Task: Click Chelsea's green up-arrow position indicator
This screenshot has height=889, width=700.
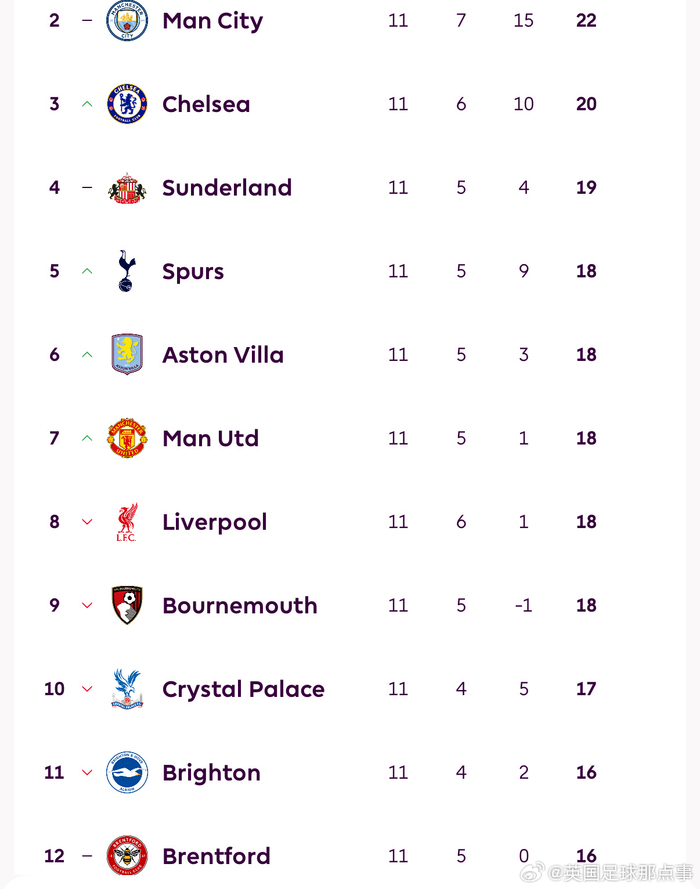Action: 87,104
